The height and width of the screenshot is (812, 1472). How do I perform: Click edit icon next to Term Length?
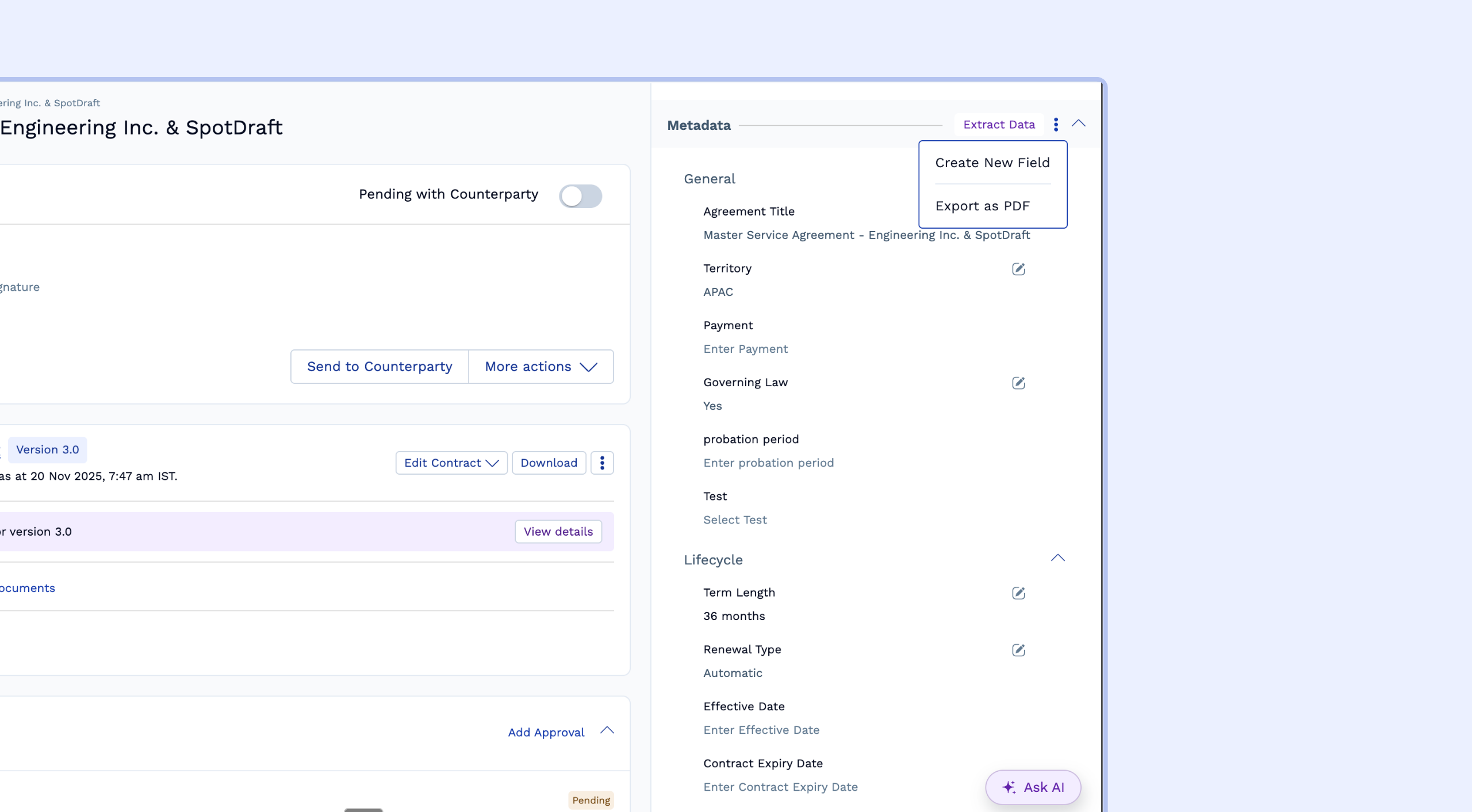coord(1018,593)
